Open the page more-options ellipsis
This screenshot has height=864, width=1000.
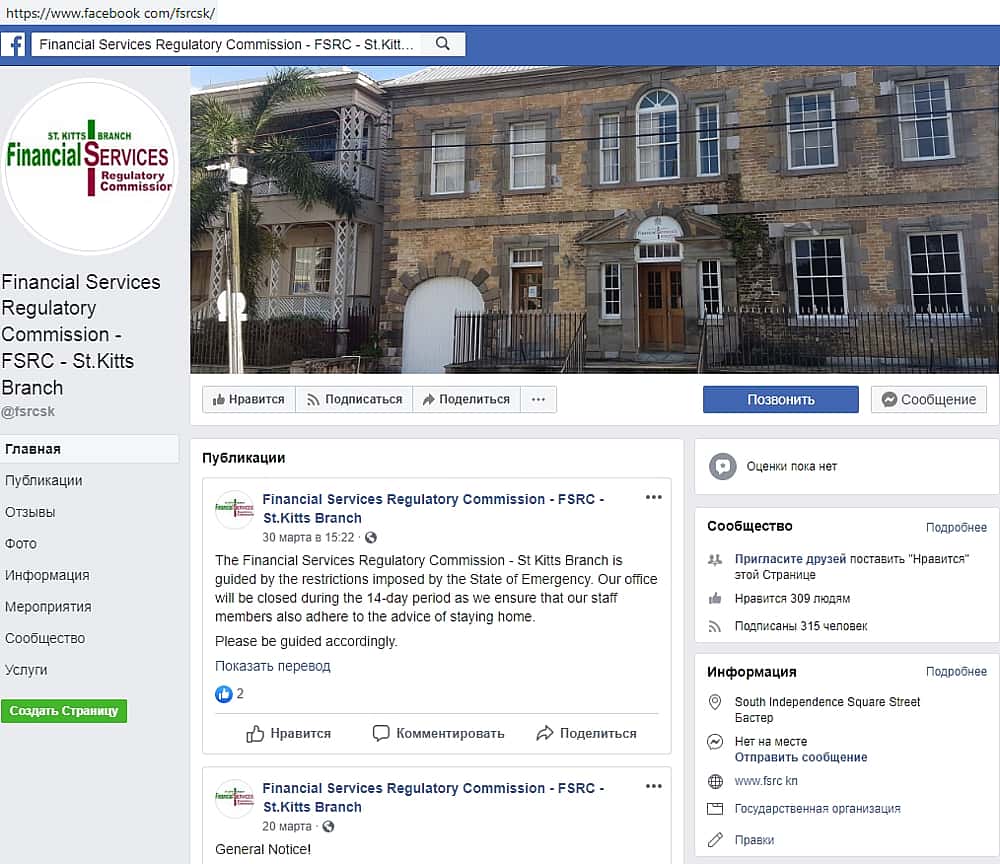coord(538,399)
